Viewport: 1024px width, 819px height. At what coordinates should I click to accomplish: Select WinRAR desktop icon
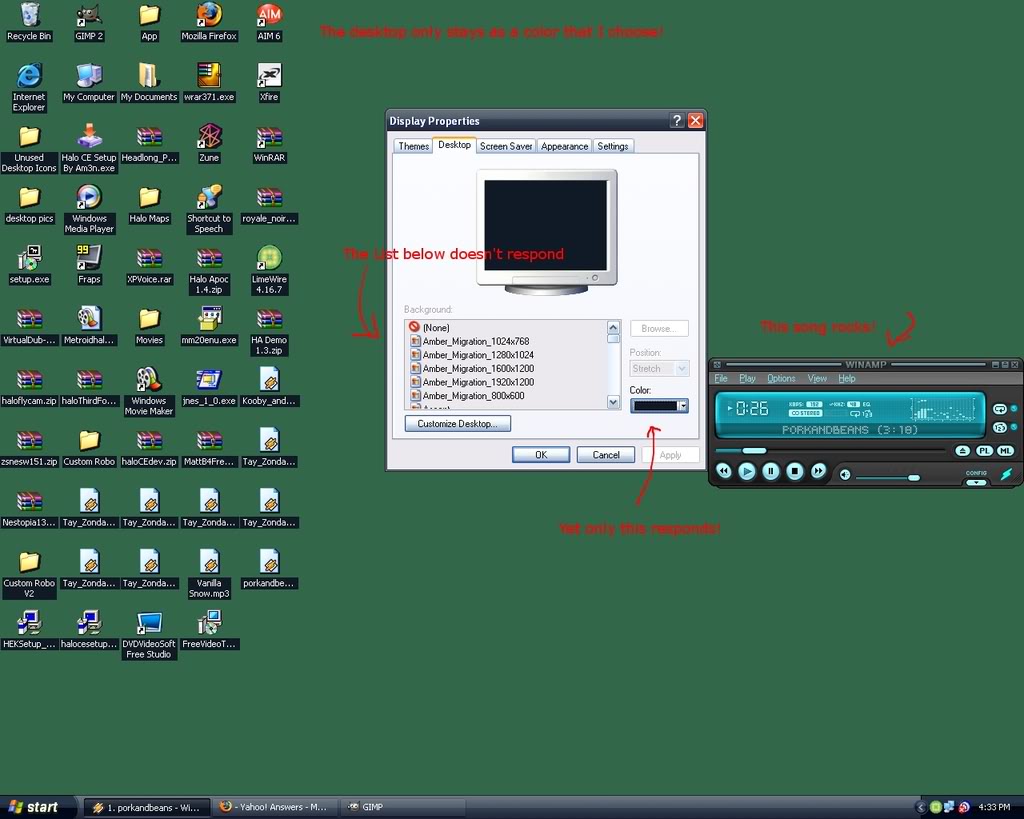(x=269, y=144)
